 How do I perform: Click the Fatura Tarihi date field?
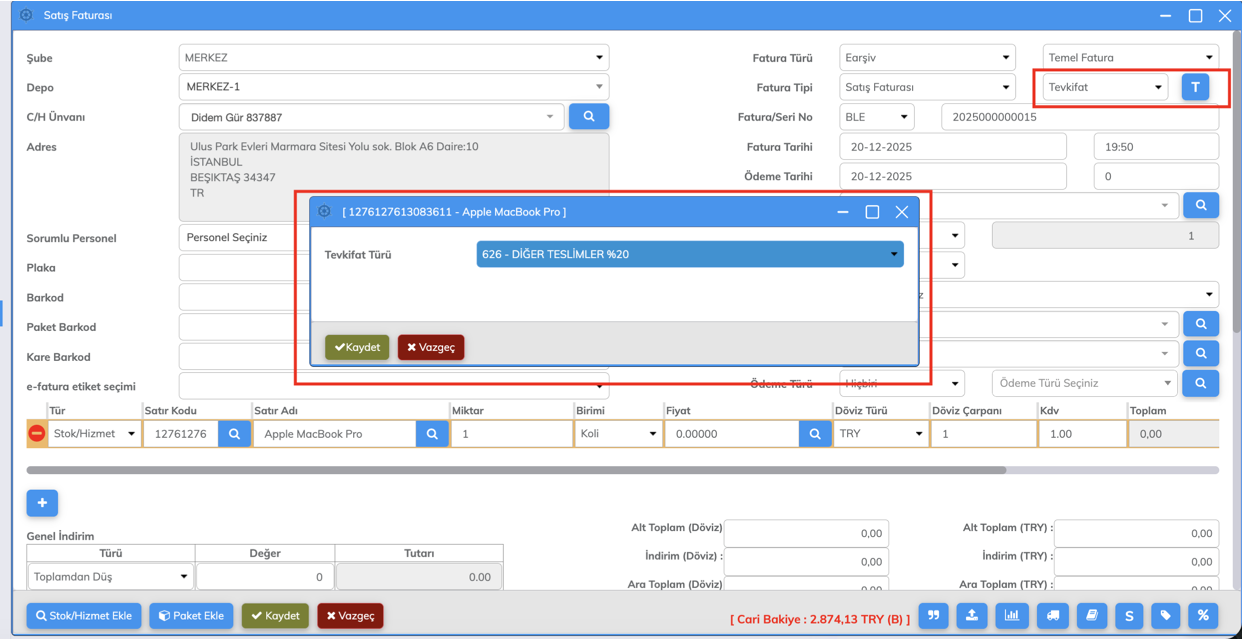coord(952,147)
